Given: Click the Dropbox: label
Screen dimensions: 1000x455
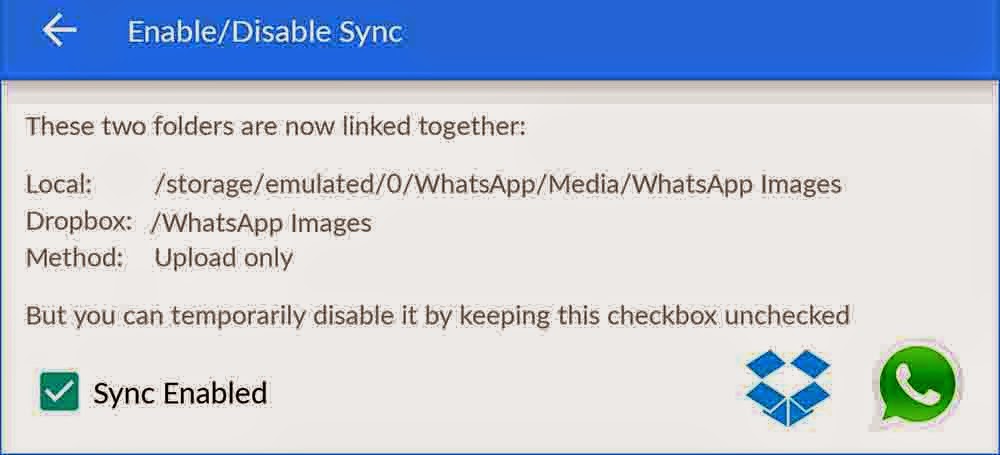Looking at the screenshot, I should click(x=79, y=222).
